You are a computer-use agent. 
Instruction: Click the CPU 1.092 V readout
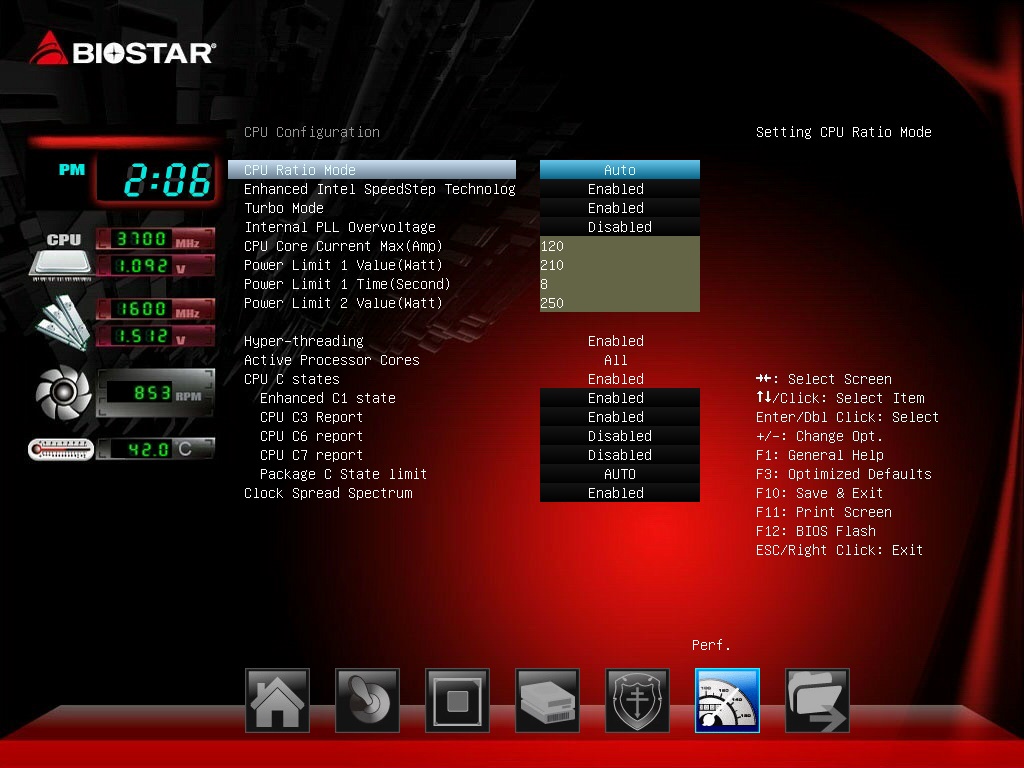155,266
